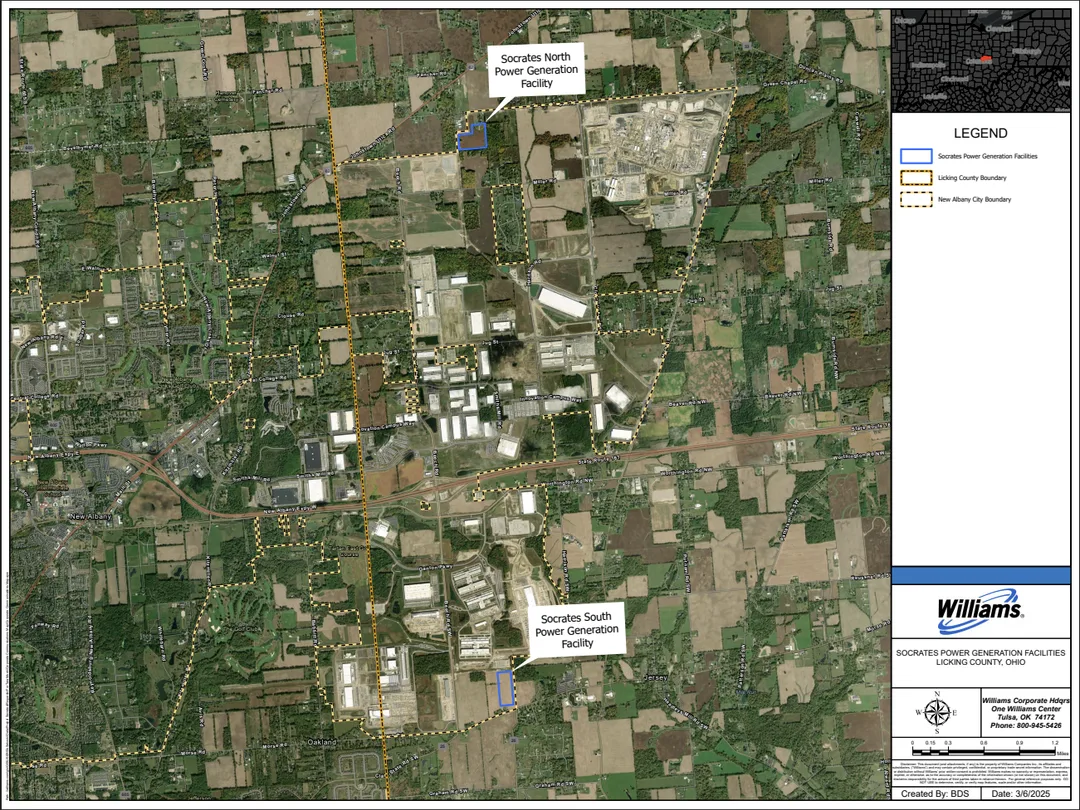Click the New Albany City Boundary legend symbol
1080x810 pixels.
coord(916,200)
